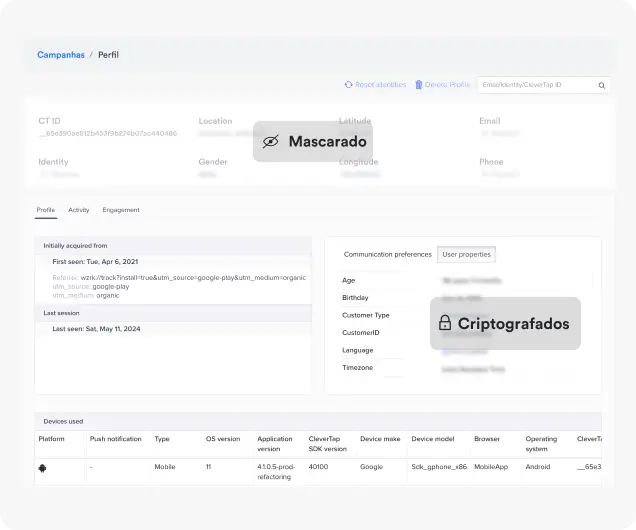Click the Email field label

point(490,121)
